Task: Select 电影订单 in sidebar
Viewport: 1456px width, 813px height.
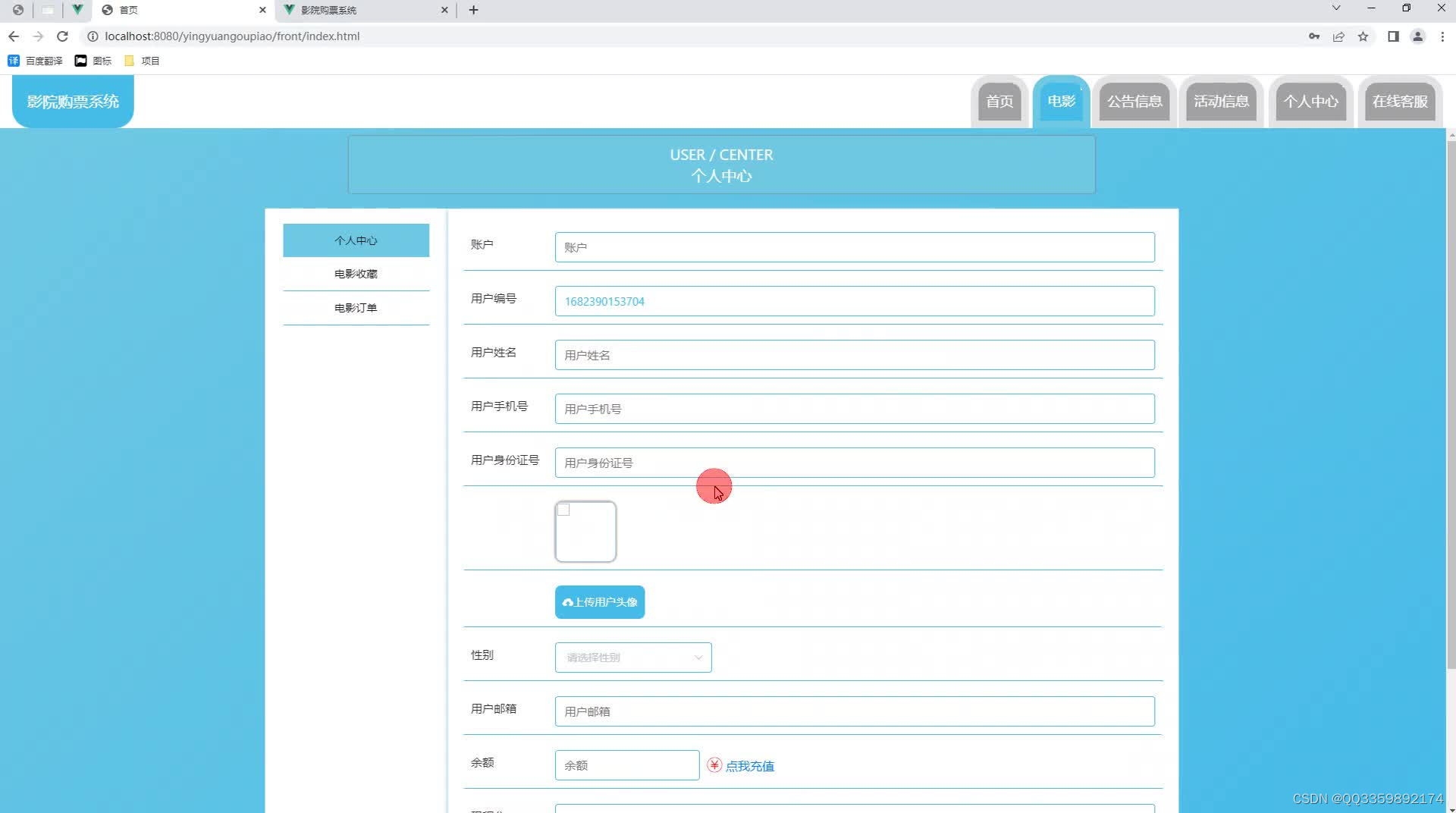Action: pyautogui.click(x=356, y=308)
